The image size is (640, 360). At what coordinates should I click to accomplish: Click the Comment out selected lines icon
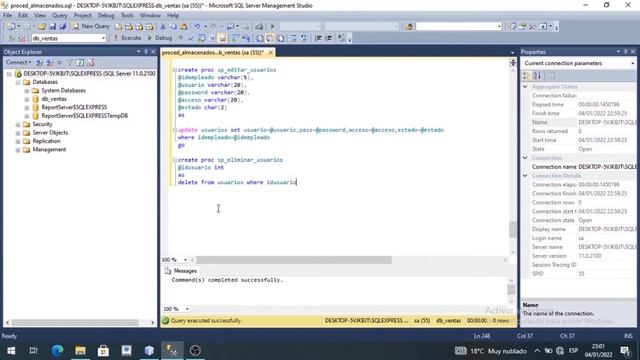point(293,38)
